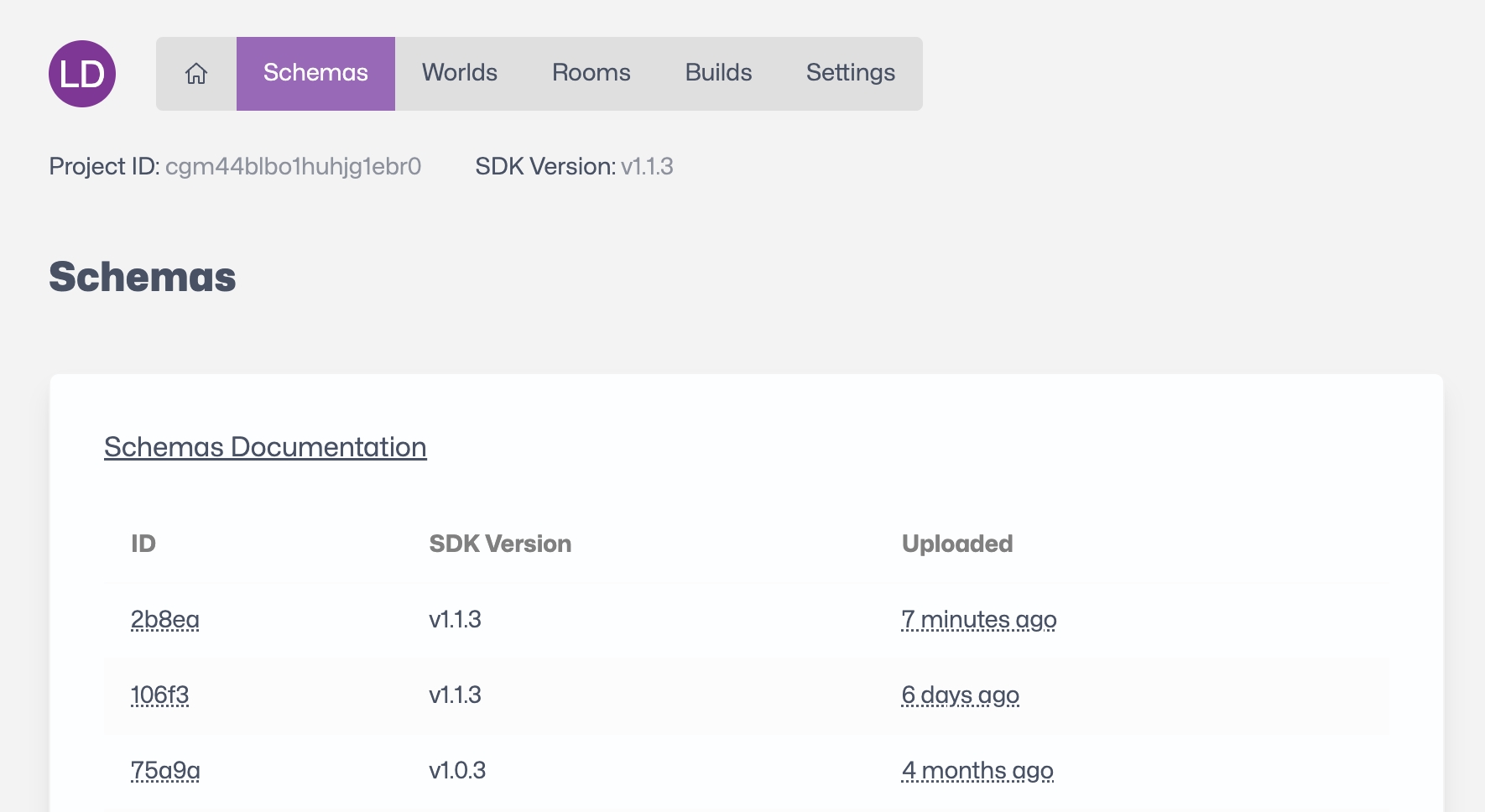Switch to the Worlds tab
The height and width of the screenshot is (812, 1485).
(459, 74)
